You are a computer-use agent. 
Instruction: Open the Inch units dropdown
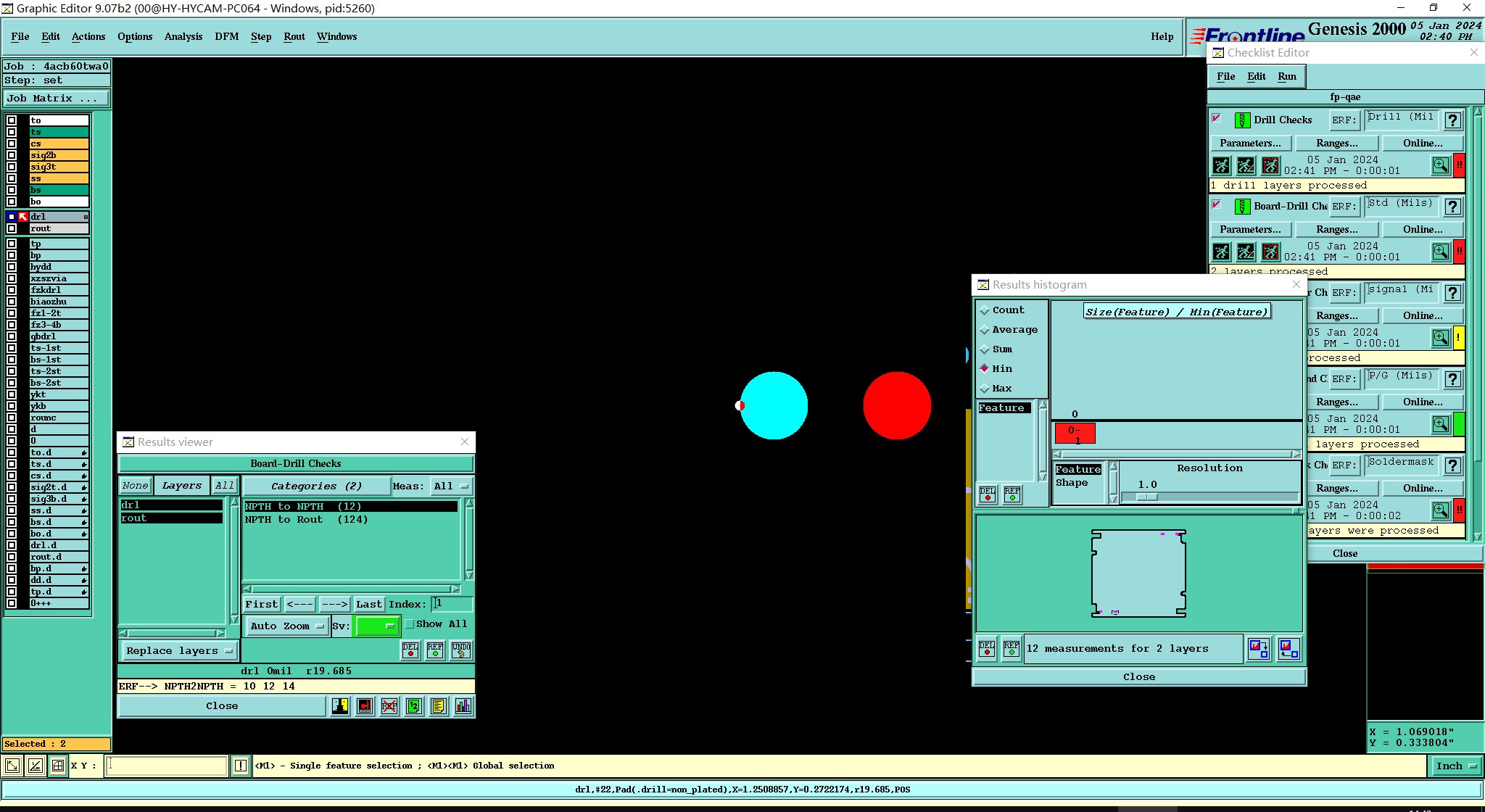tap(1456, 766)
